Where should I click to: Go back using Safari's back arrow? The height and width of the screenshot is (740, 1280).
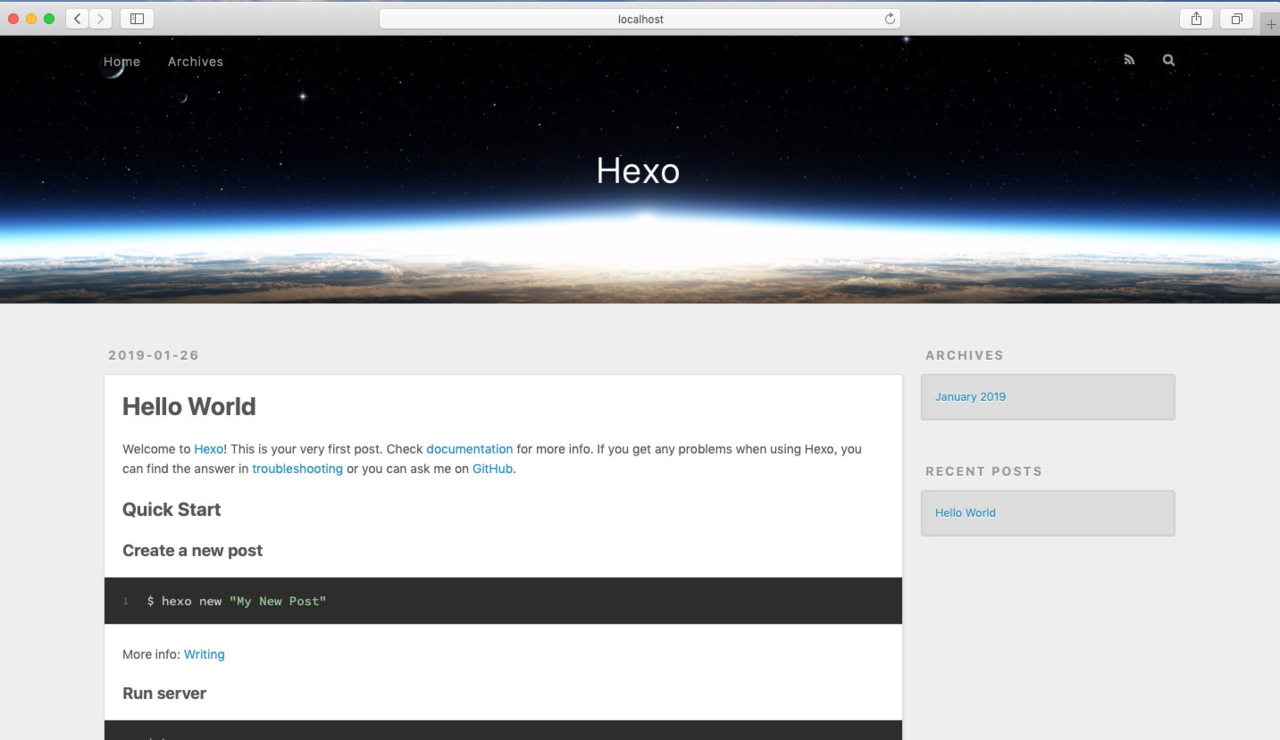pyautogui.click(x=78, y=19)
